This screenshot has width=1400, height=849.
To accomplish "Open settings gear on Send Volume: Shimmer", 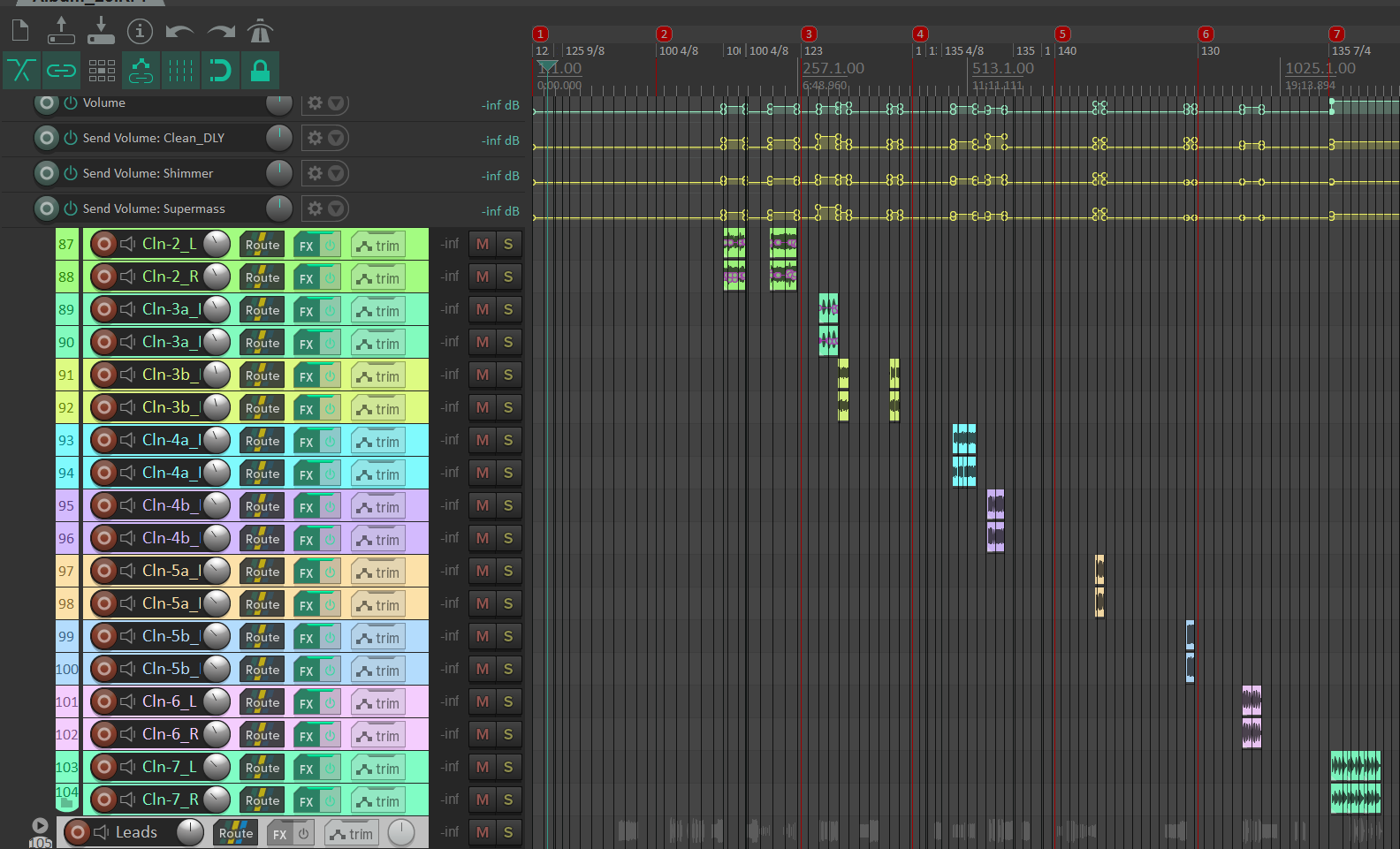I will [315, 173].
